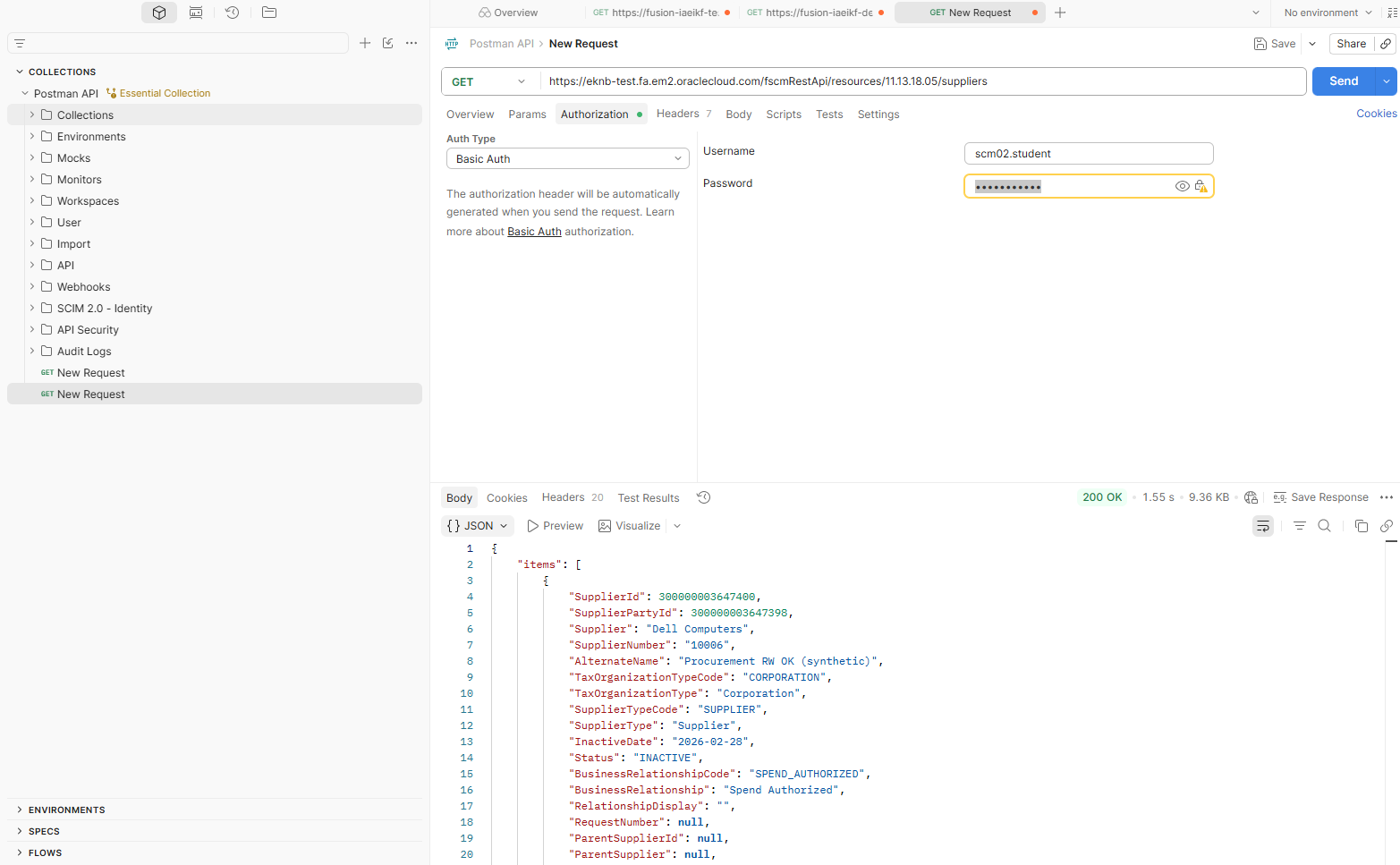This screenshot has width=1400, height=865.
Task: Open response Cookies tab
Action: [x=507, y=498]
